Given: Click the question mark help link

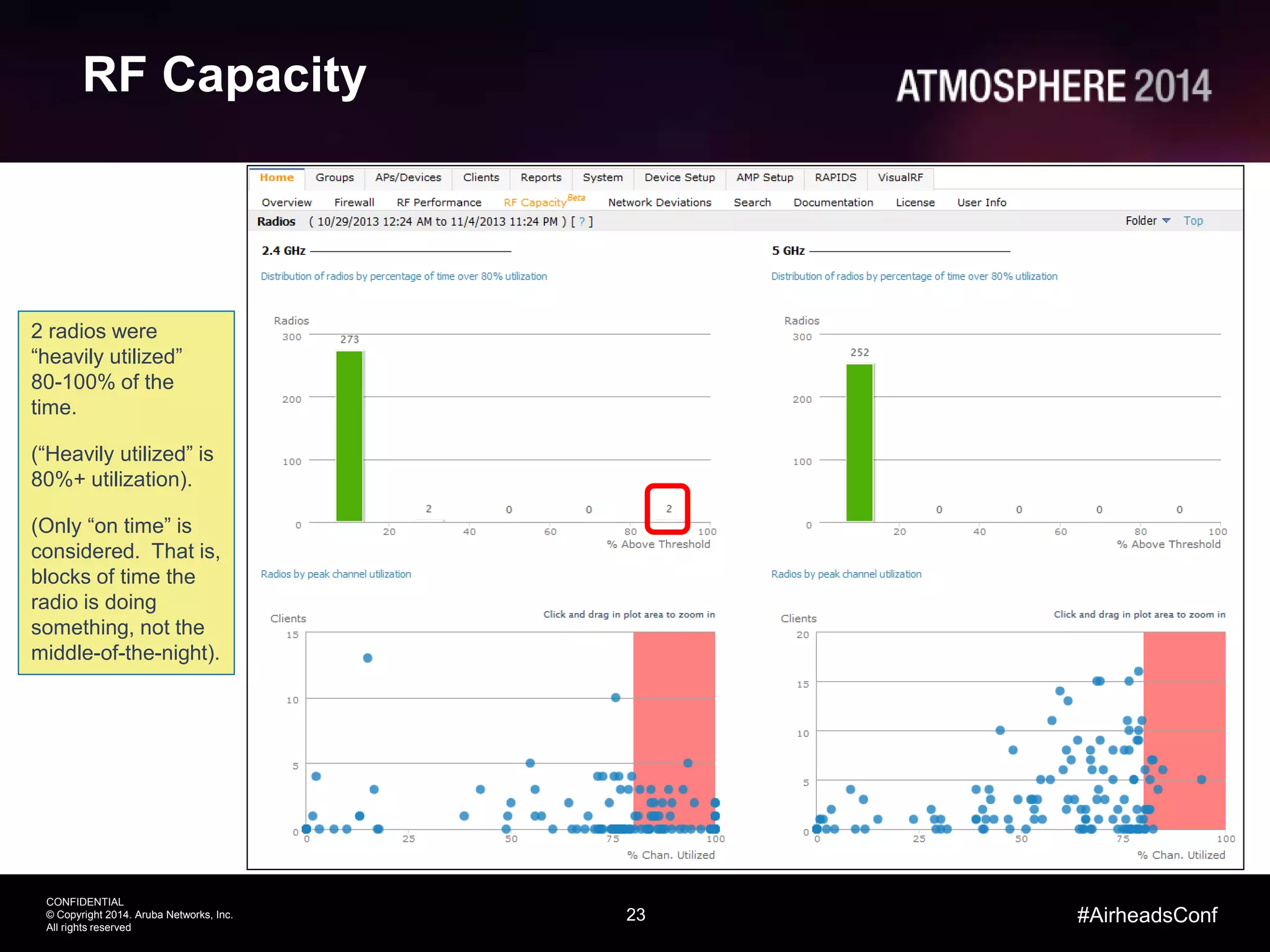Looking at the screenshot, I should (x=582, y=222).
